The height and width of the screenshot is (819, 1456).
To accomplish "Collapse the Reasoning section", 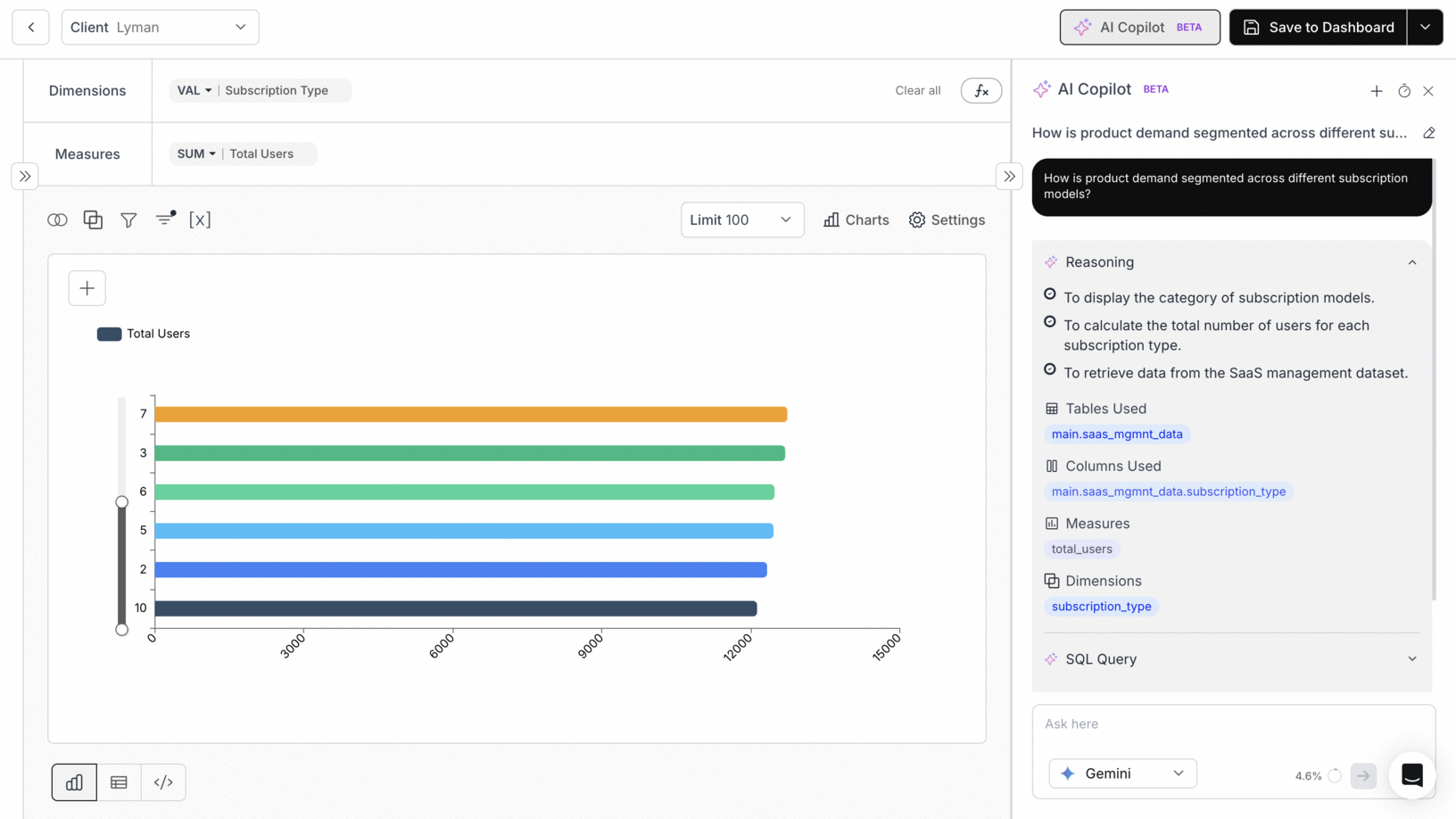I will (x=1412, y=262).
